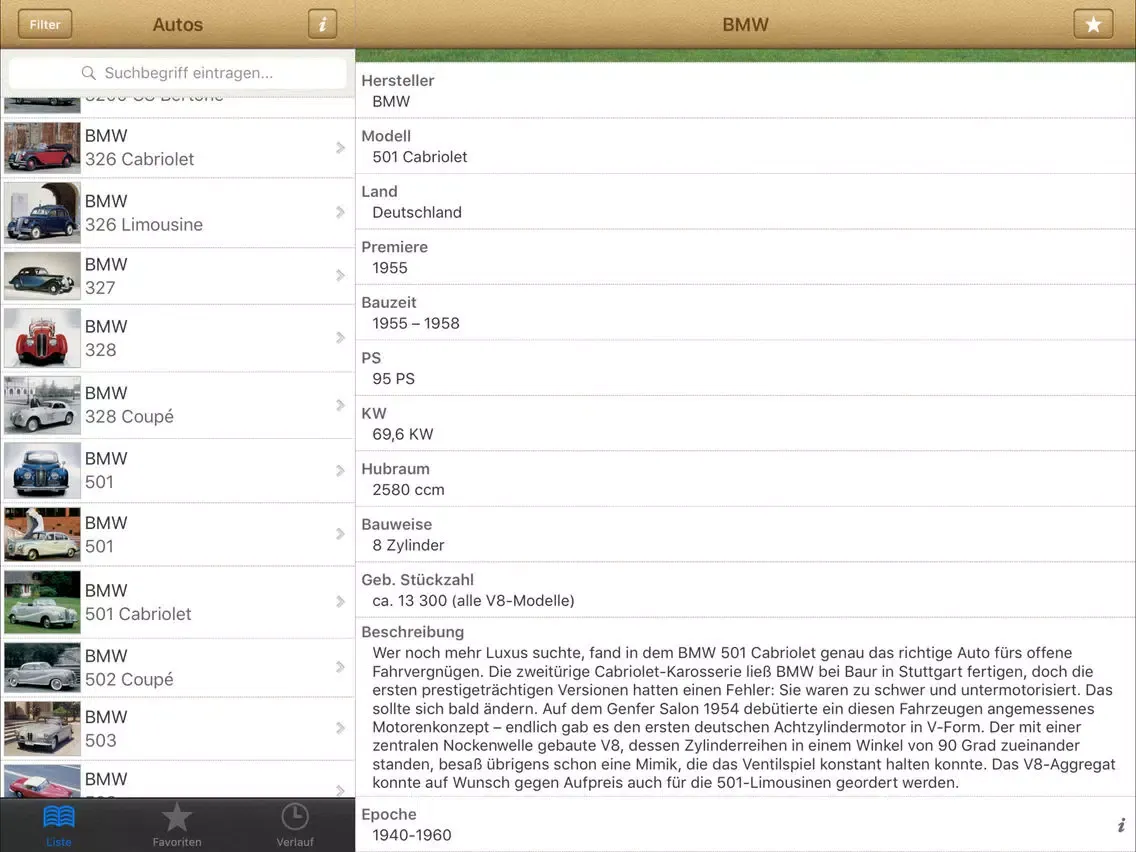Select the '502 Coupé' list entry text
The image size is (1136, 852).
click(129, 680)
